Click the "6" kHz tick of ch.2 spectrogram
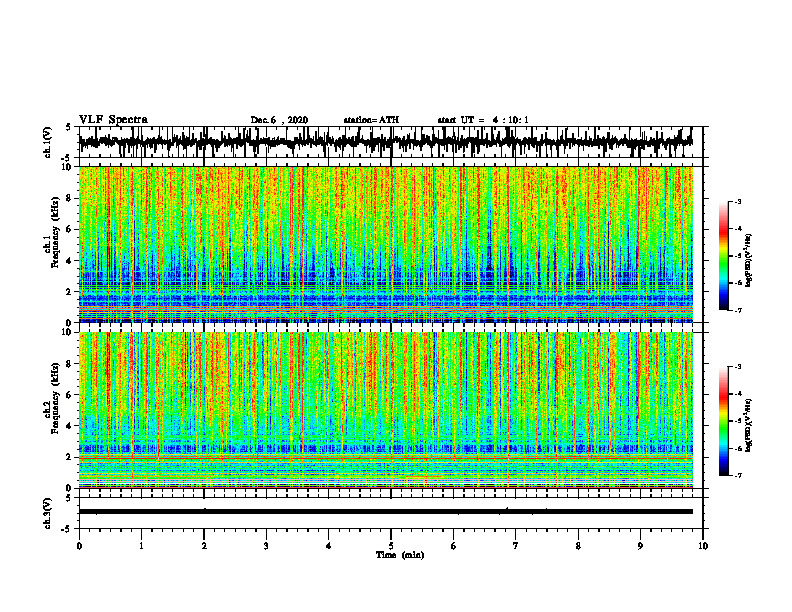 pyautogui.click(x=70, y=395)
